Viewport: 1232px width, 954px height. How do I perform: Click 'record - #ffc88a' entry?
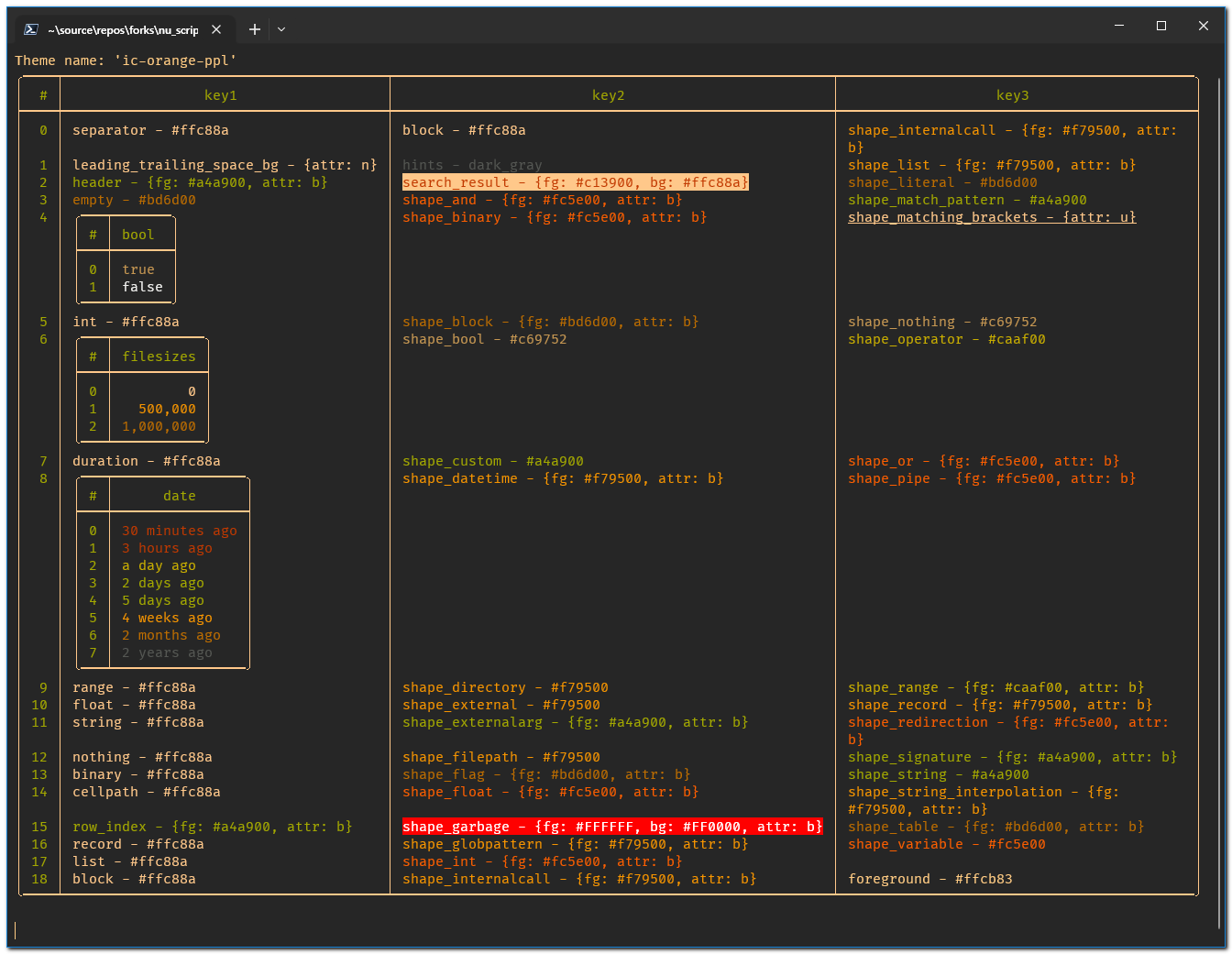click(x=138, y=844)
